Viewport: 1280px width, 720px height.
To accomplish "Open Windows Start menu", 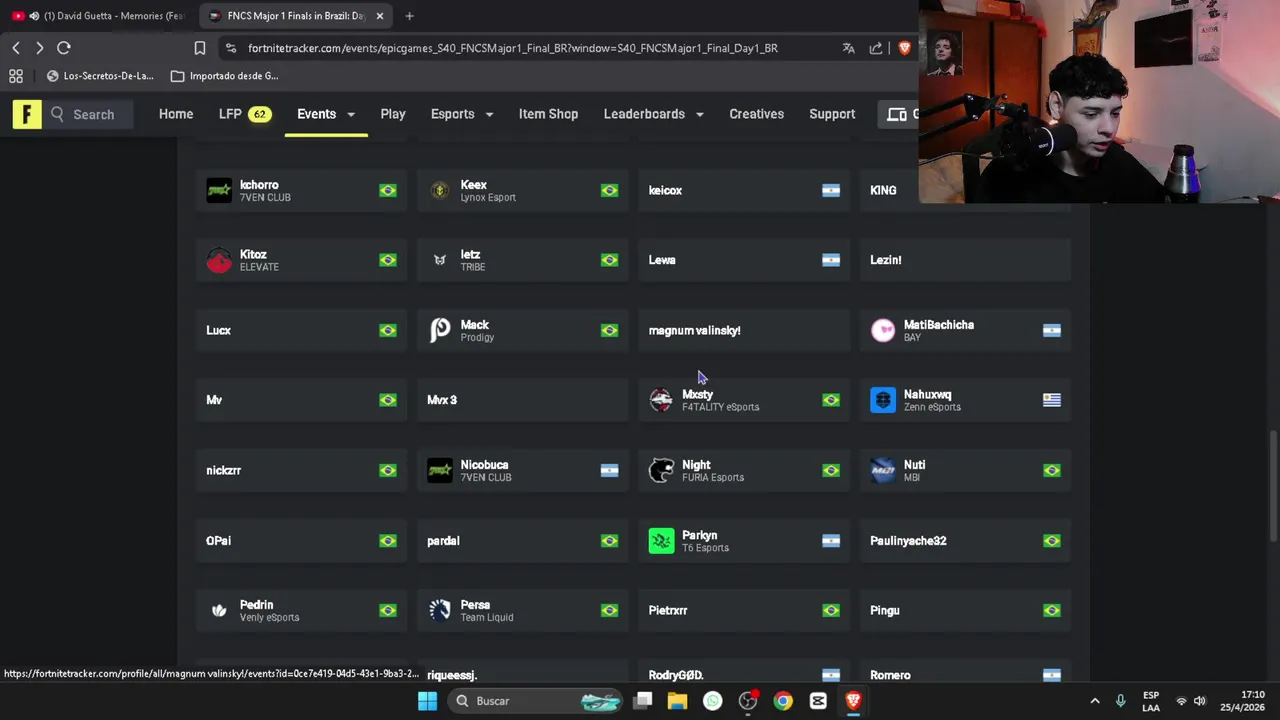I will 427,701.
